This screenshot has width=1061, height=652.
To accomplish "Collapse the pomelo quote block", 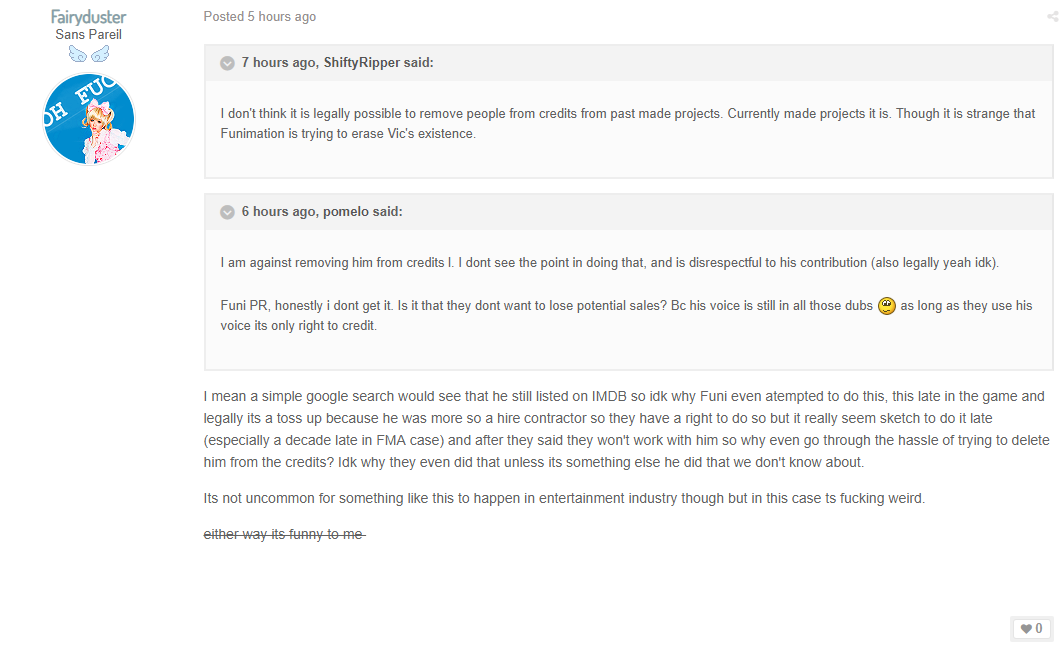I will tap(227, 212).
